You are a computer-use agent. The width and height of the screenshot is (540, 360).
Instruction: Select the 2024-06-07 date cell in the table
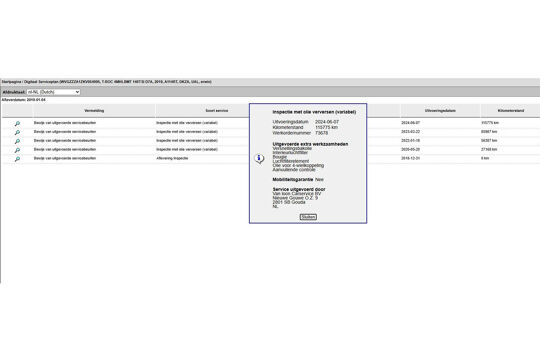click(x=411, y=123)
